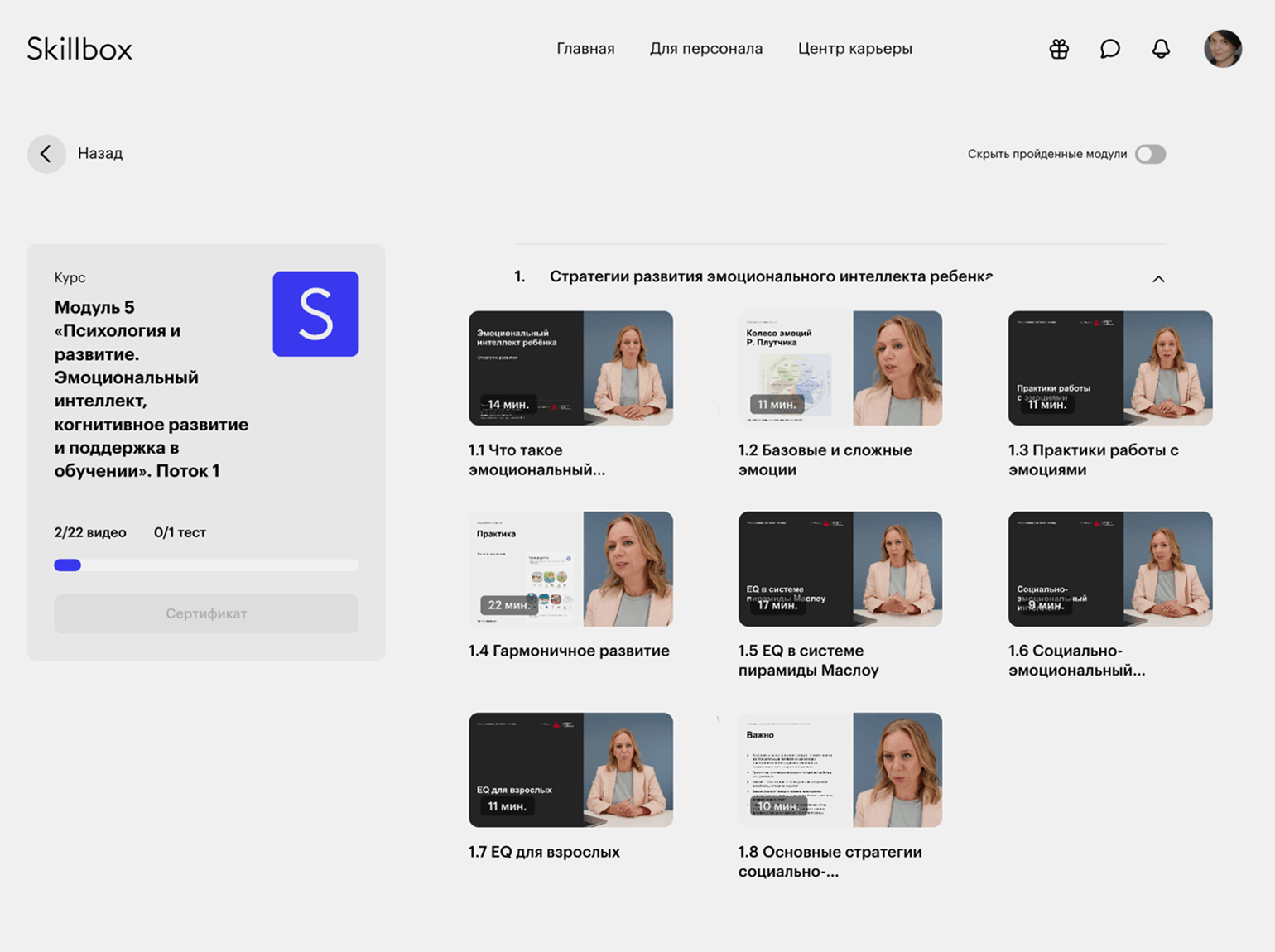
Task: Click the blue S course icon
Action: click(x=315, y=314)
